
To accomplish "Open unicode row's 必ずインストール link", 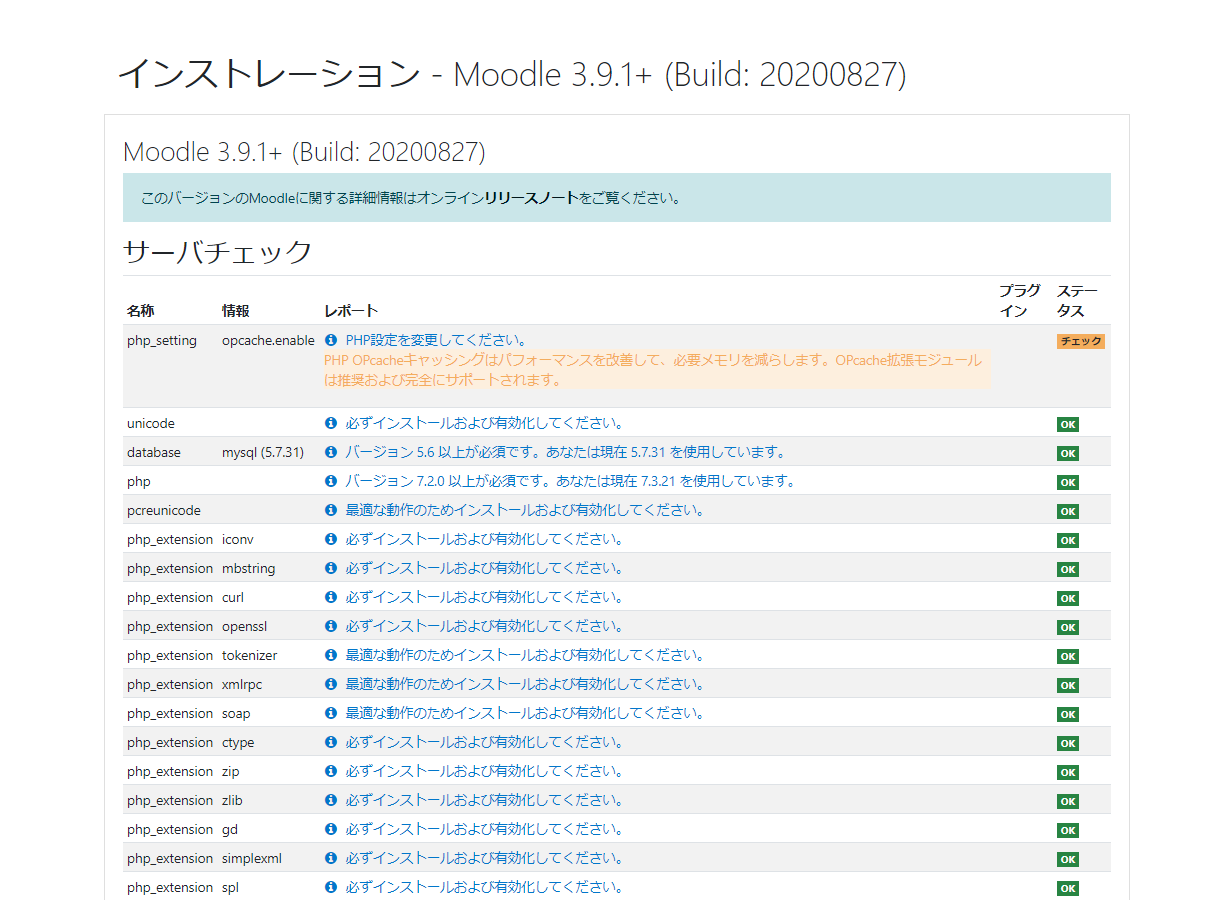I will [x=485, y=423].
